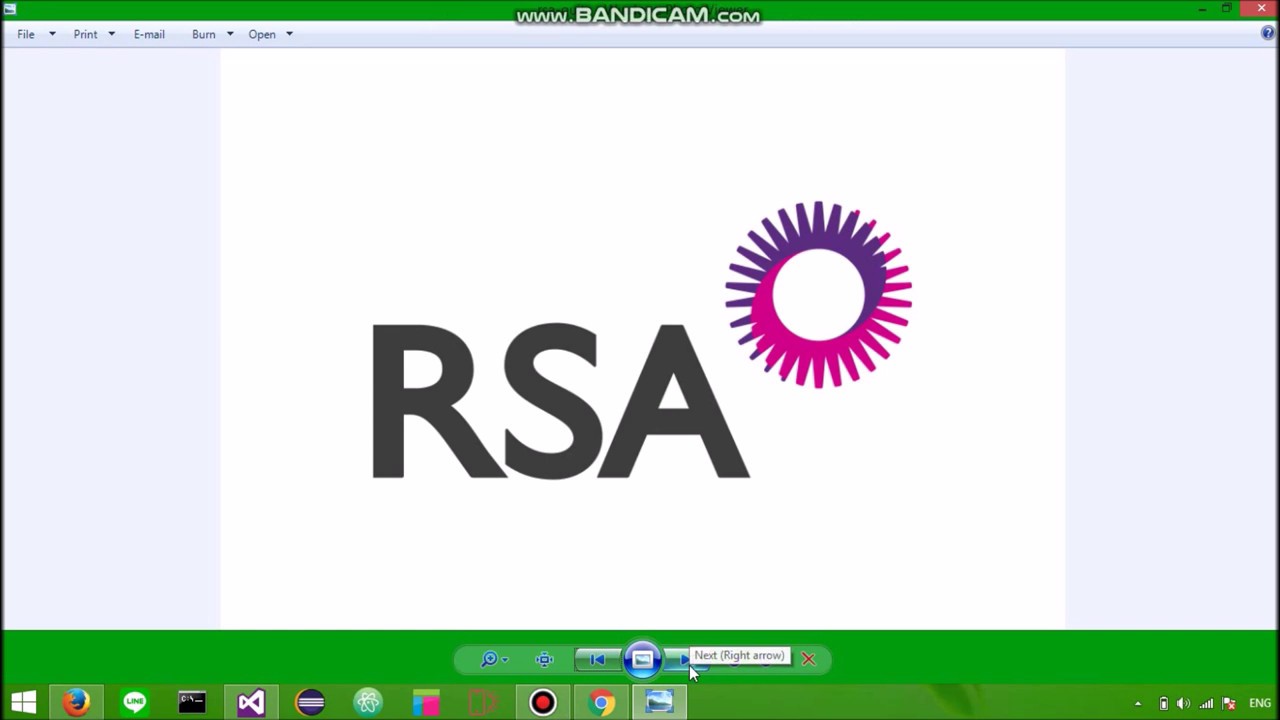Show hidden system tray icons
The width and height of the screenshot is (1280, 720).
click(x=1138, y=704)
